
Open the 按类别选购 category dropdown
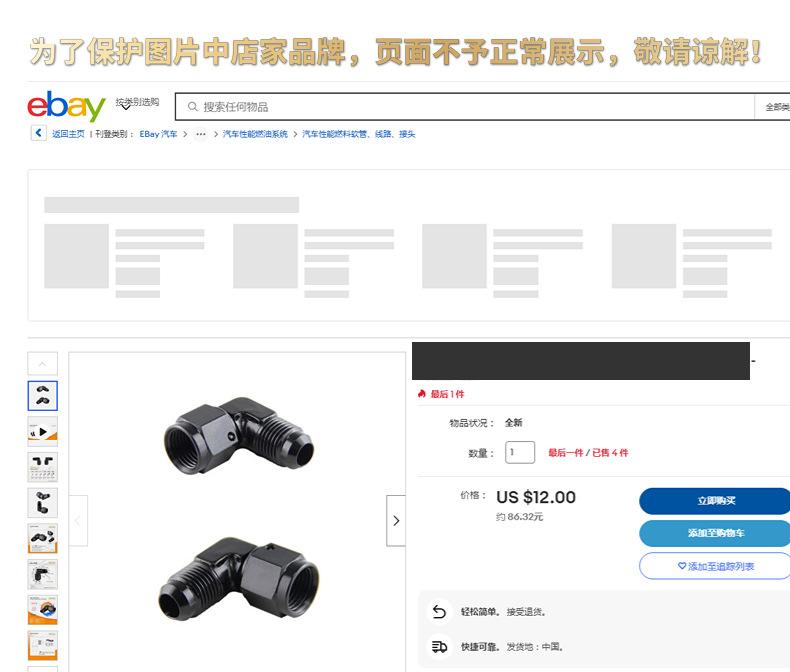[x=137, y=103]
